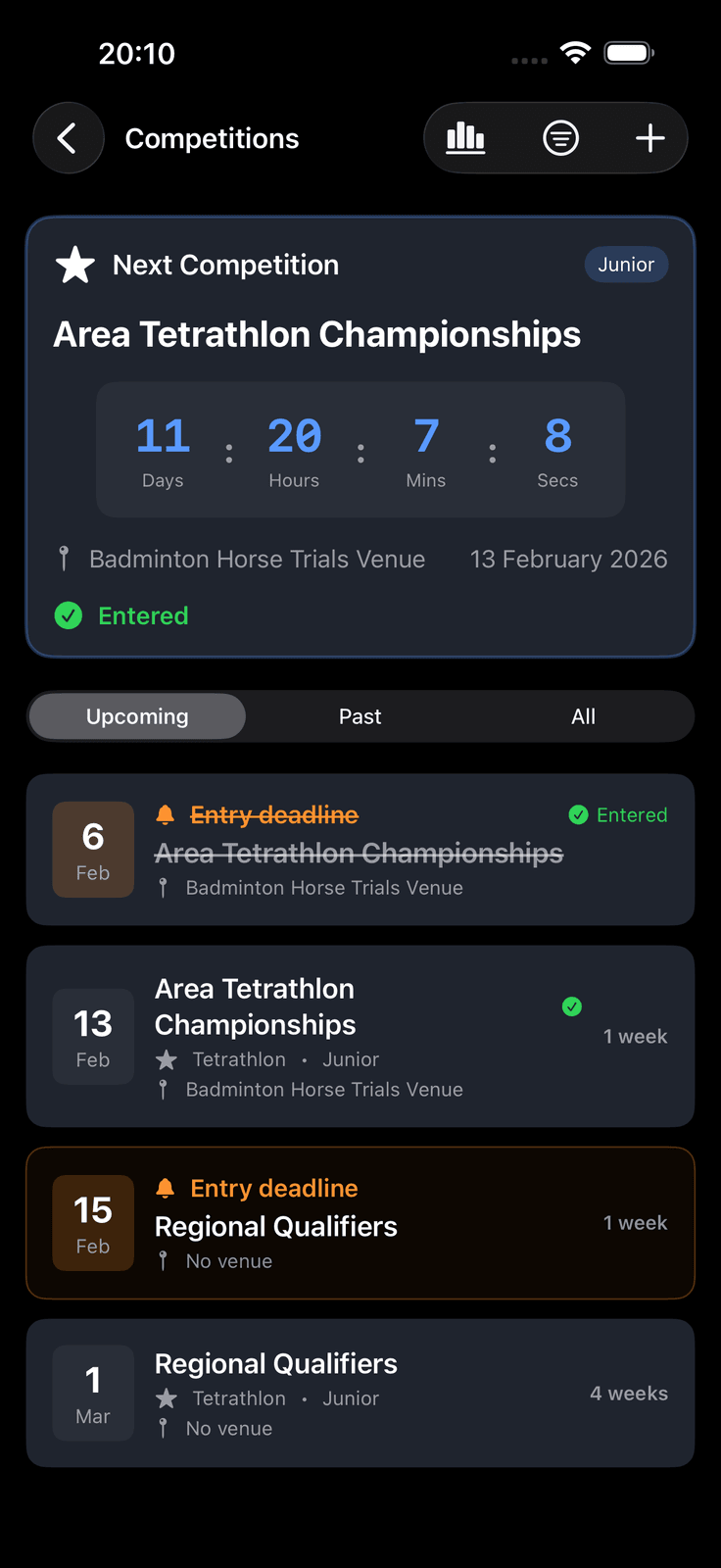Tap the plus icon to add a competition
This screenshot has height=1568, width=721.
[x=649, y=137]
